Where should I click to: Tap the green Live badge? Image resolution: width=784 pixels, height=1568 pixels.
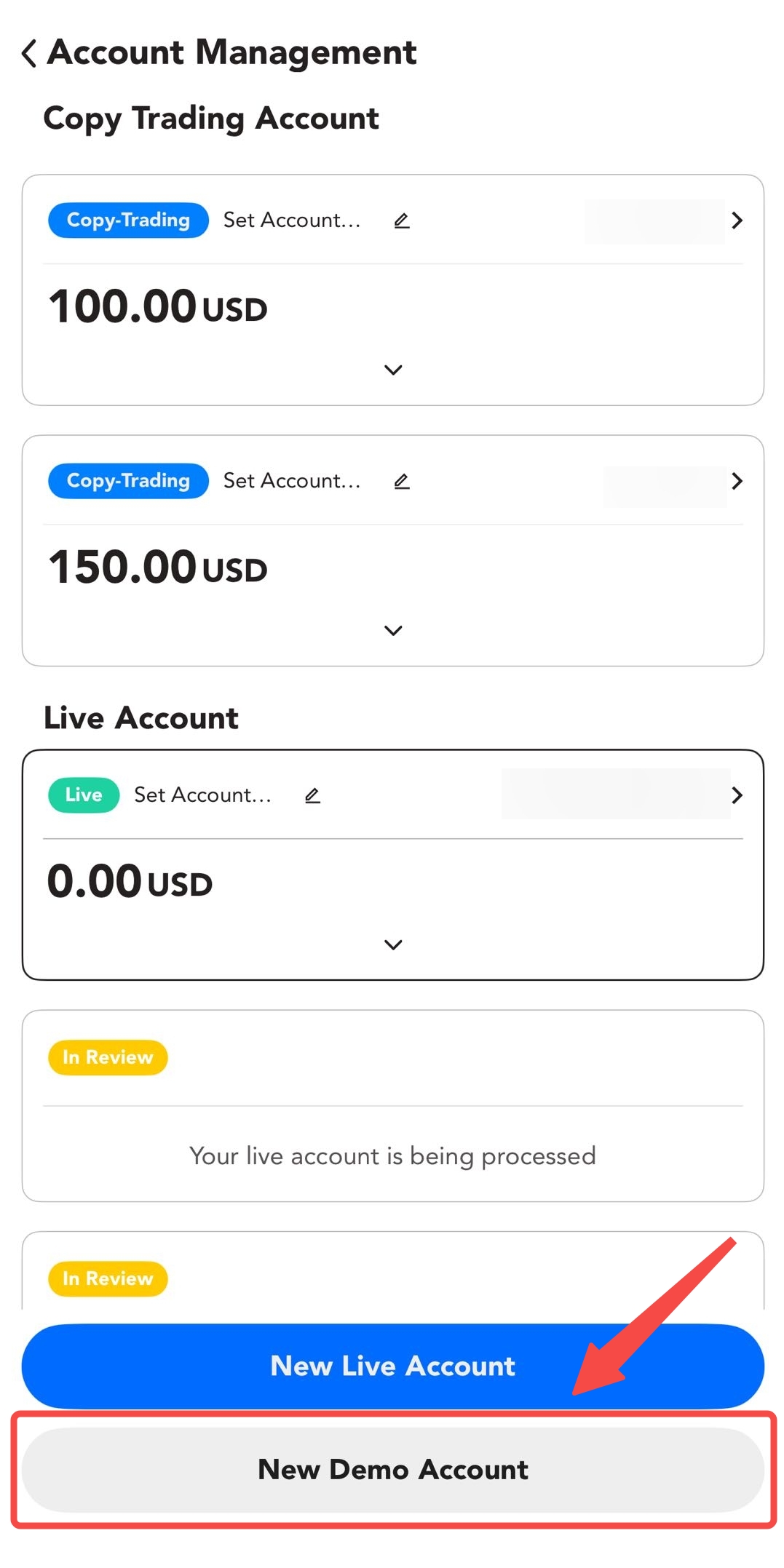[x=84, y=795]
